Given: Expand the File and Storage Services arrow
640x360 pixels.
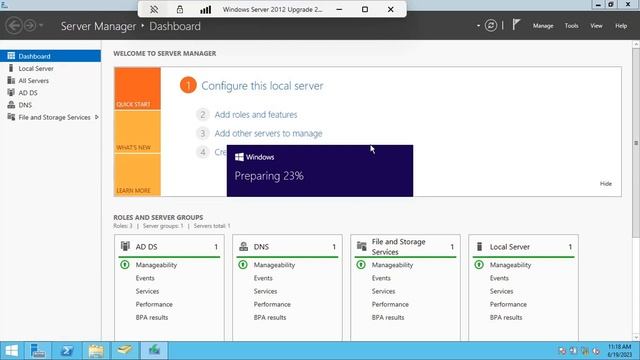Looking at the screenshot, I should pyautogui.click(x=97, y=117).
